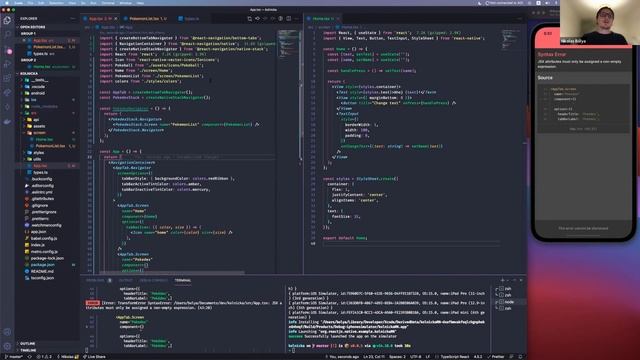Open the Accounts icon in activity bar
Image resolution: width=640 pixels, height=360 pixels.
(7, 332)
